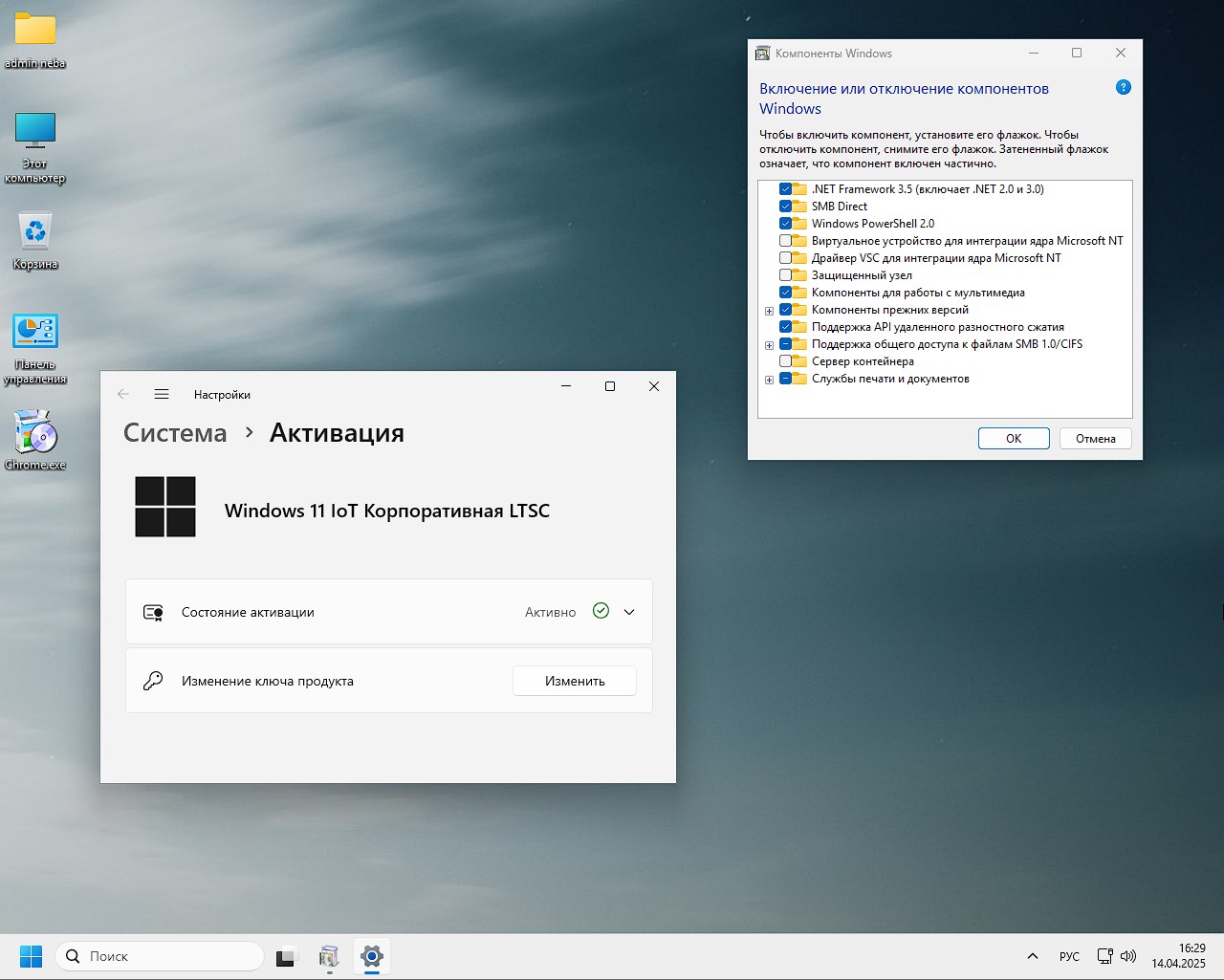Expand the Компоненты прежних версий tree node
The height and width of the screenshot is (980, 1224).
click(769, 311)
